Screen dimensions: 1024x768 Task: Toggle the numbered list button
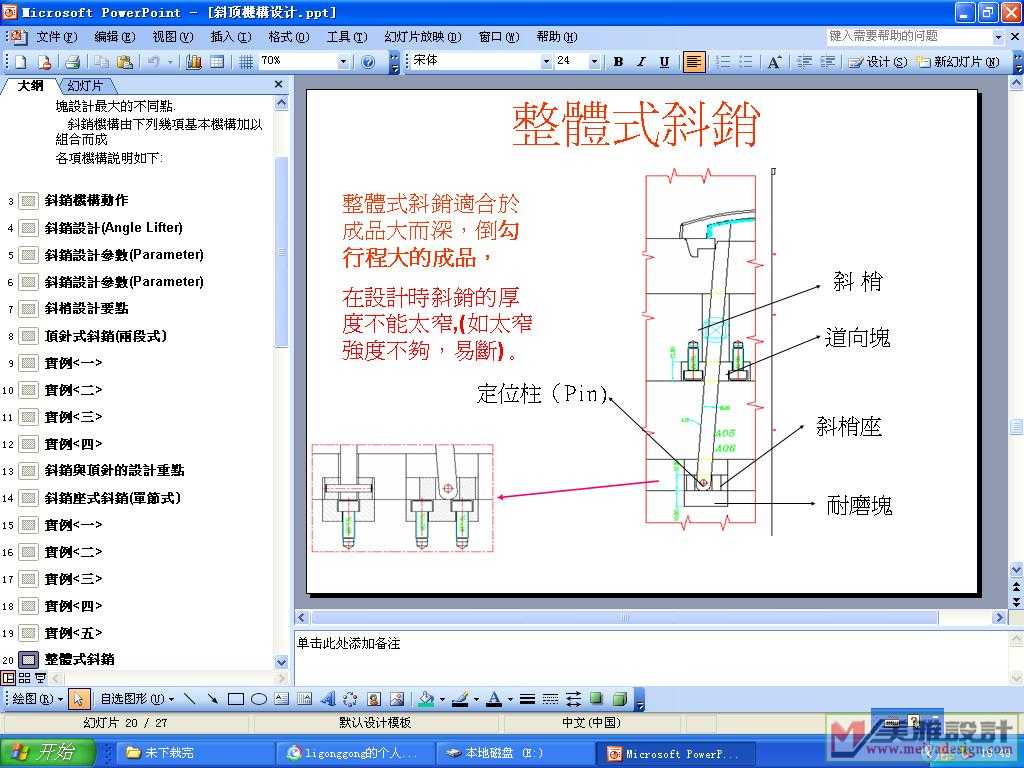pyautogui.click(x=723, y=62)
